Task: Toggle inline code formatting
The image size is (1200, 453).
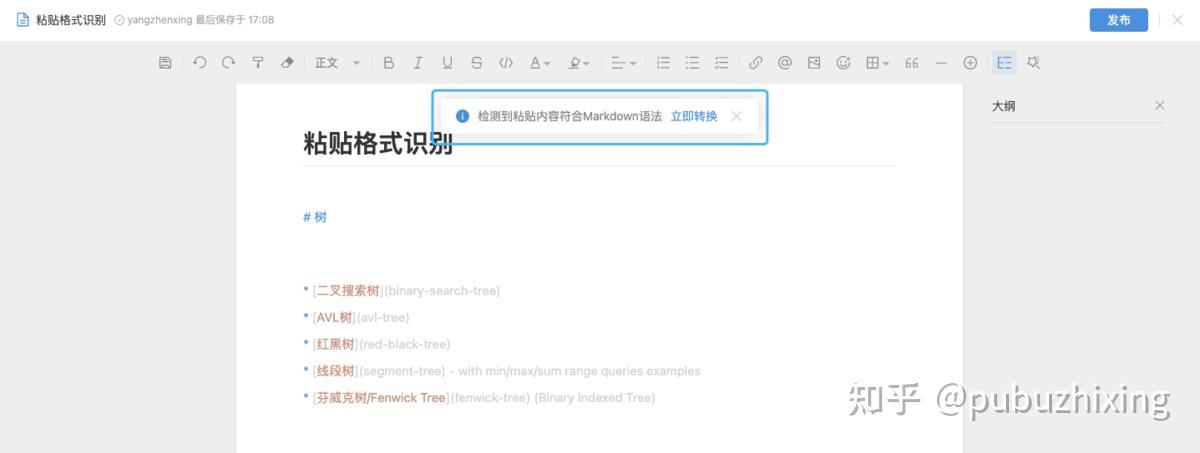Action: point(506,63)
